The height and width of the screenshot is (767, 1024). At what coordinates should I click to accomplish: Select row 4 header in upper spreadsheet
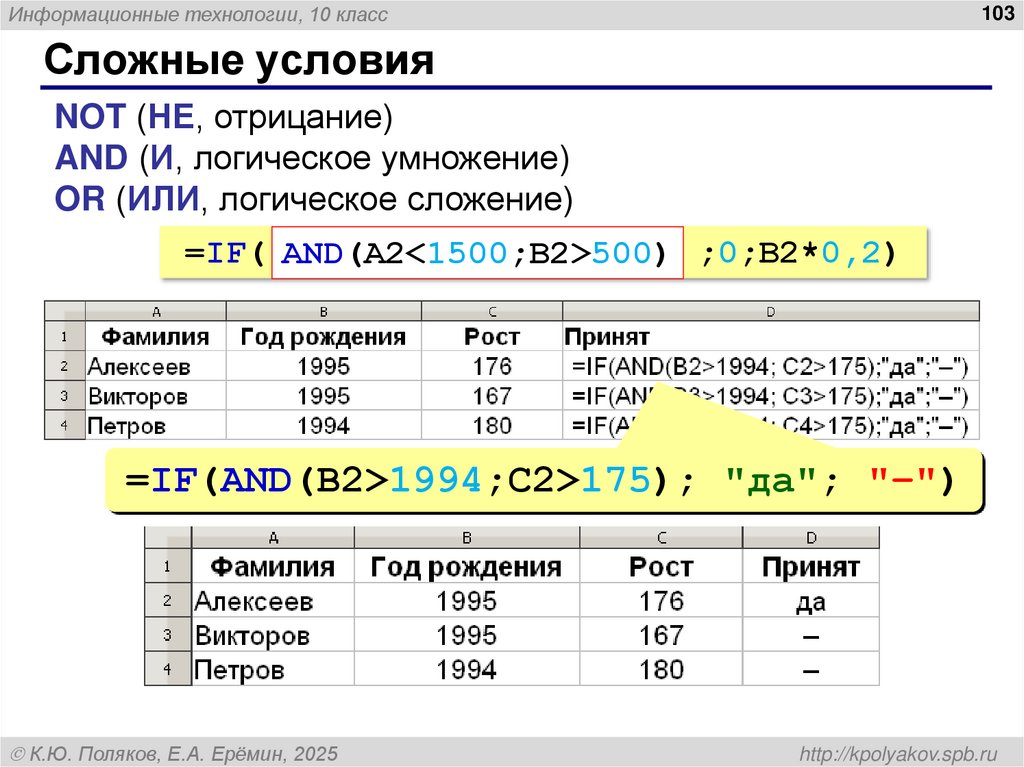tap(65, 425)
